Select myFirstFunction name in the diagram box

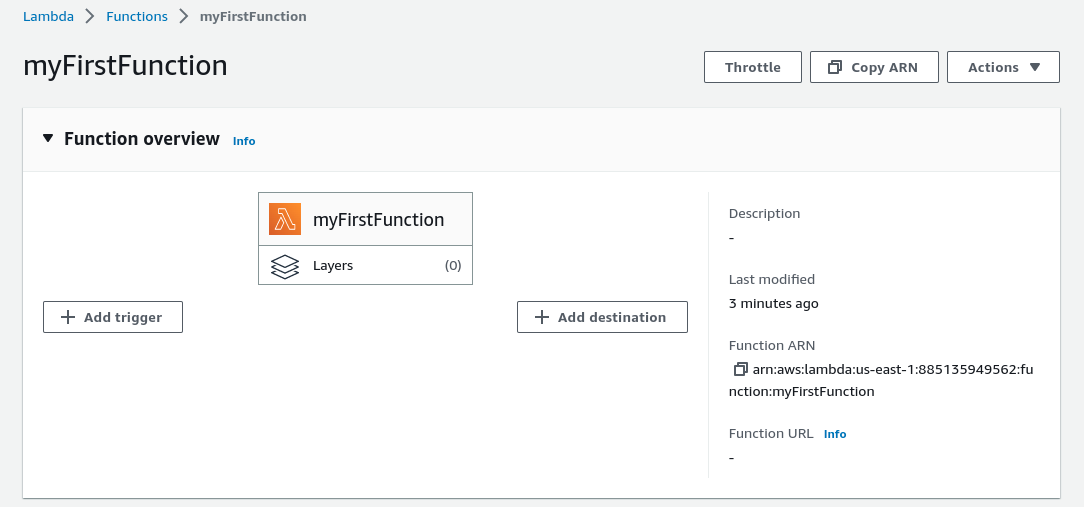tap(378, 219)
